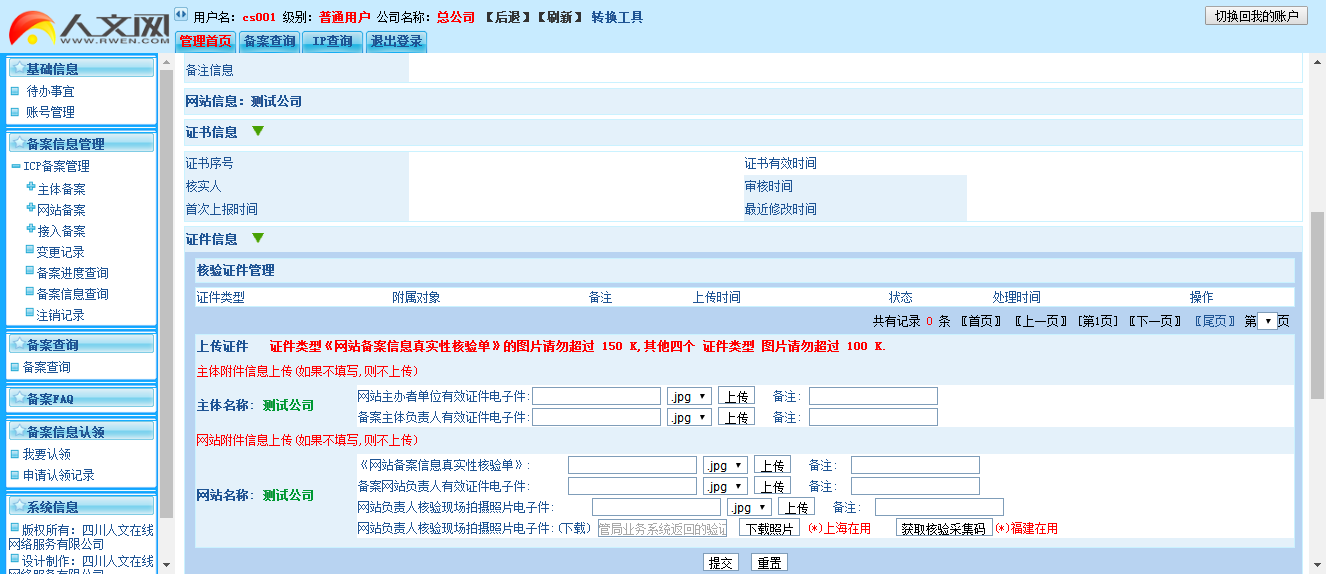Open .jpg dropdown for 网站备案信息真实性核验单
Screen dimensions: 1326x574
coord(725,465)
